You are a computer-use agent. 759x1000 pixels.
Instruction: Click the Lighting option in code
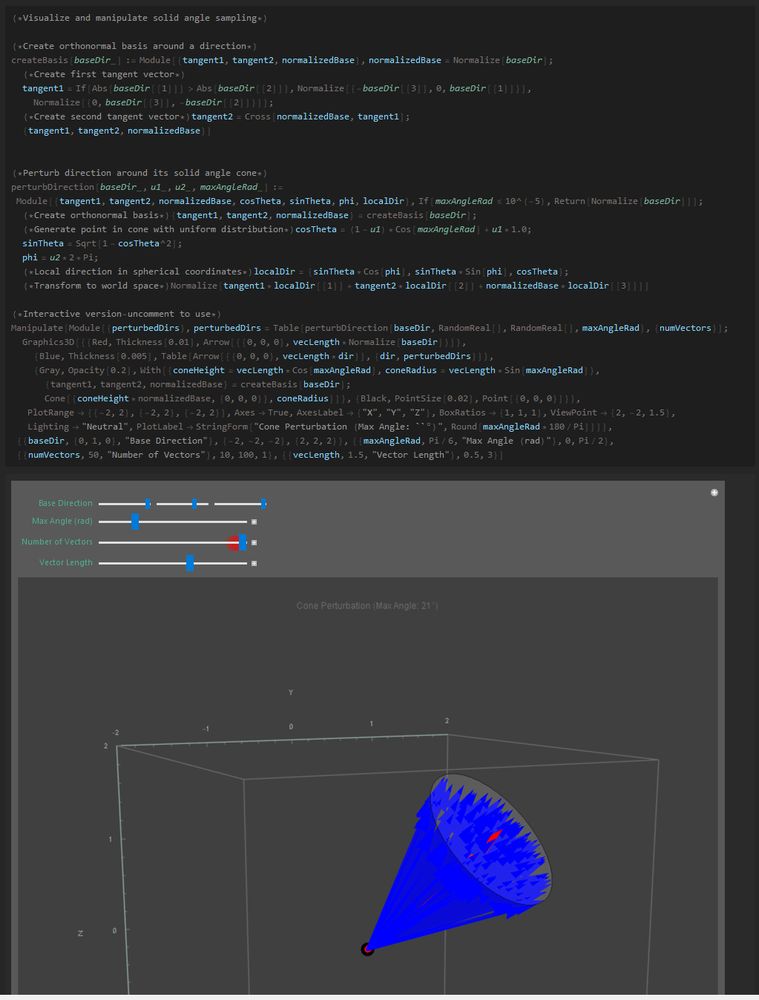click(48, 427)
